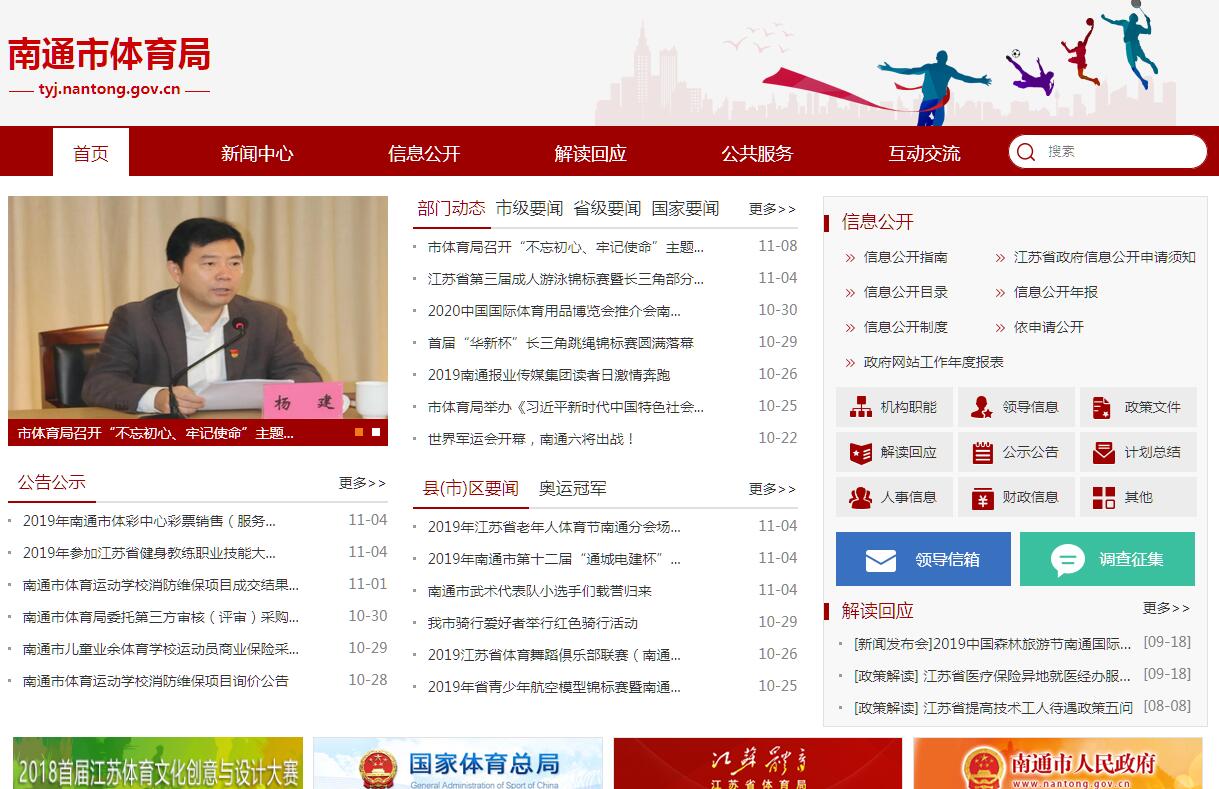This screenshot has height=789, width=1219.
Task: Click the 国家体育总局 banner image
Action: pyautogui.click(x=458, y=764)
